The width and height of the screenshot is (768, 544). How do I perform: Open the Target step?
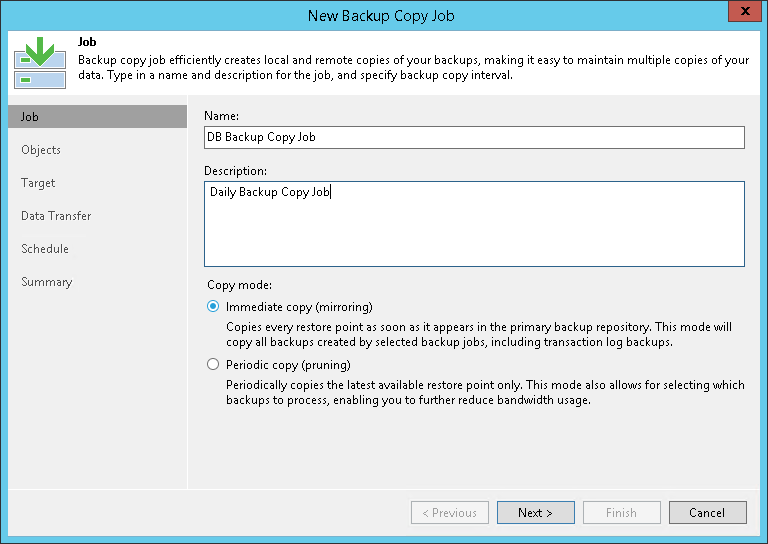(x=38, y=183)
